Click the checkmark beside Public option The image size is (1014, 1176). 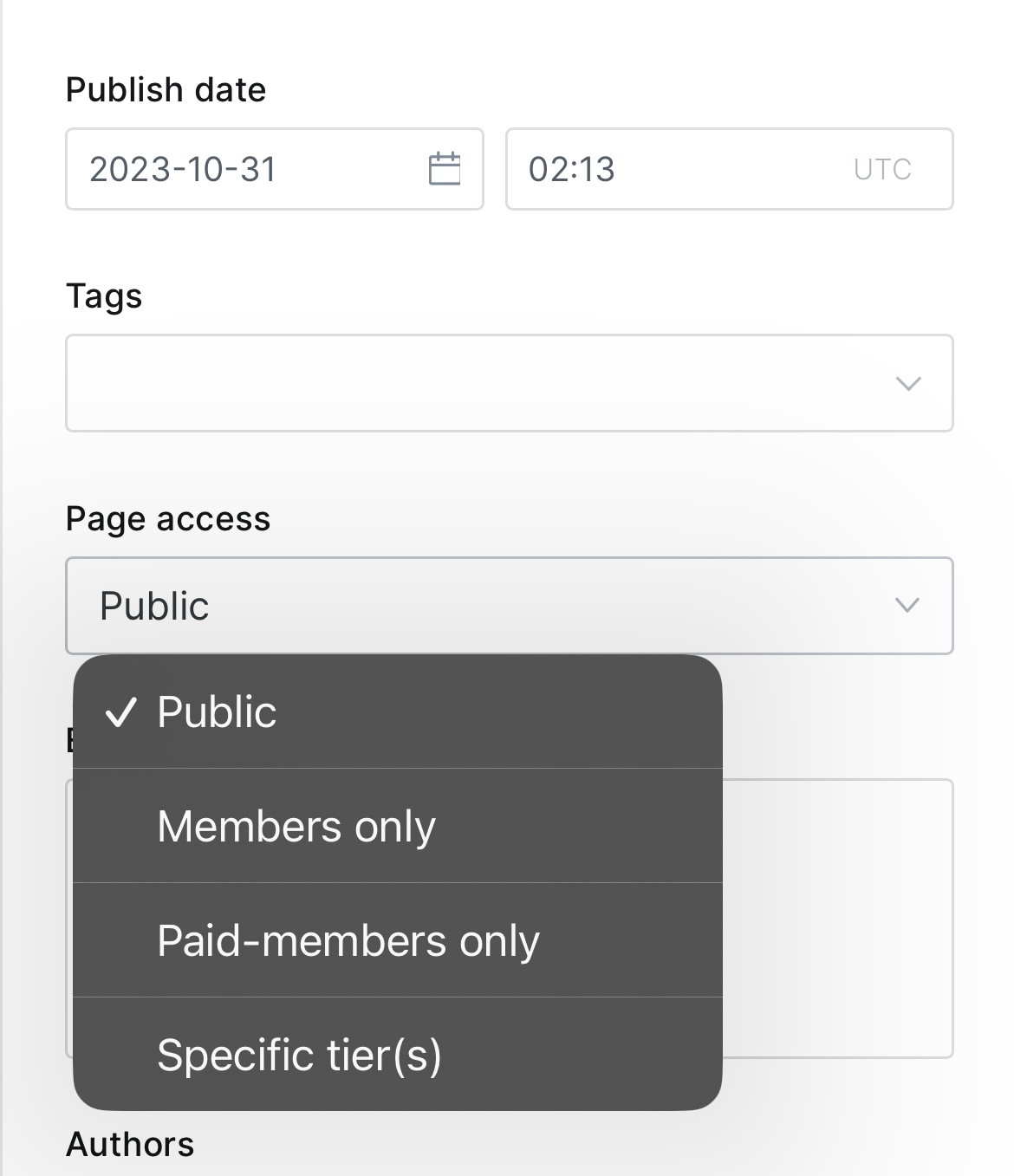pos(120,712)
